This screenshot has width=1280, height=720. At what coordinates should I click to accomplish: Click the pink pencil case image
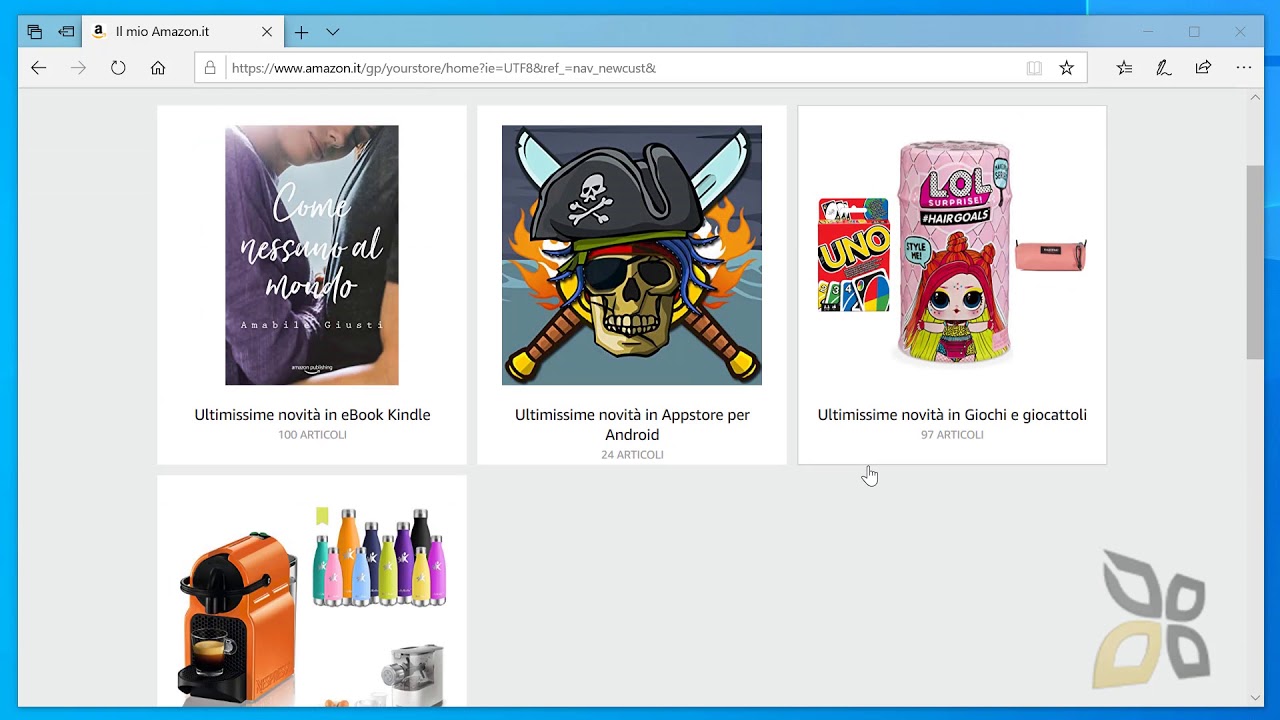(x=1051, y=255)
